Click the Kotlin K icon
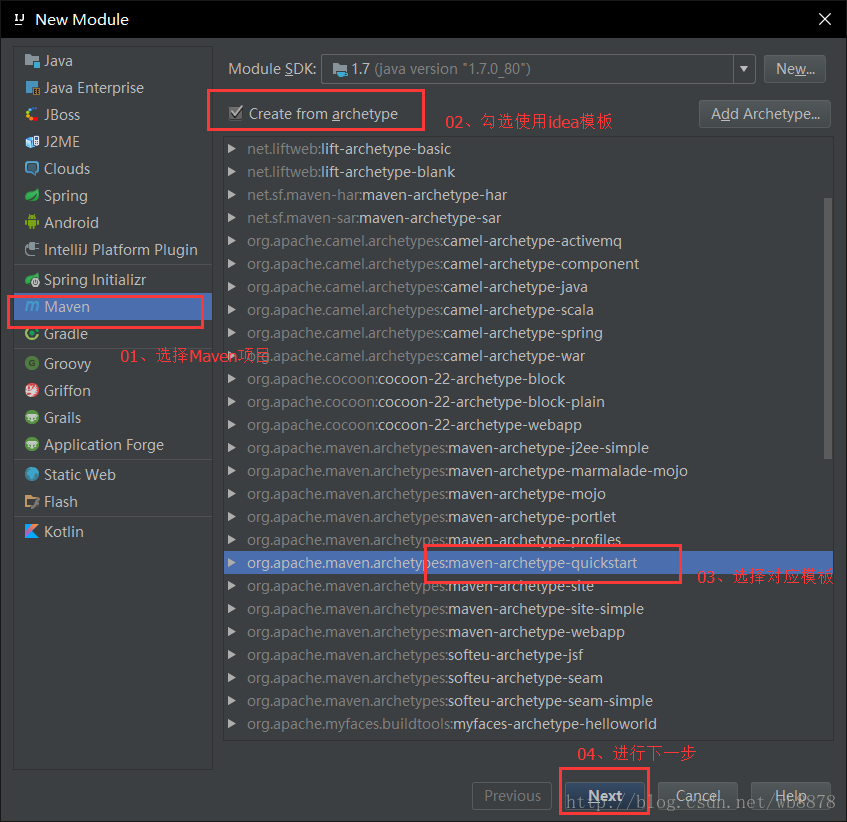The width and height of the screenshot is (847, 822). point(32,531)
